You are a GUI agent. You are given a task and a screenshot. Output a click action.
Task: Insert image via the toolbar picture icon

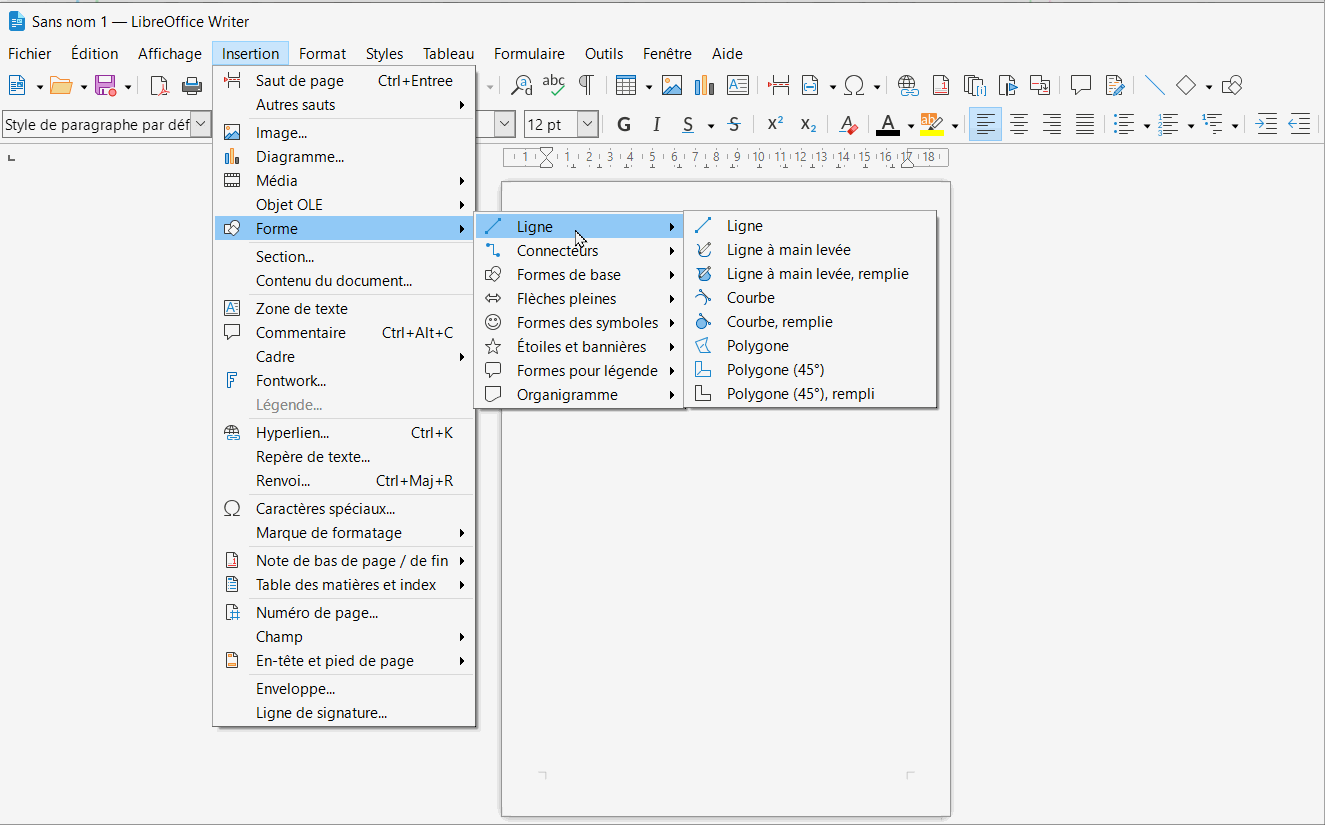[672, 86]
